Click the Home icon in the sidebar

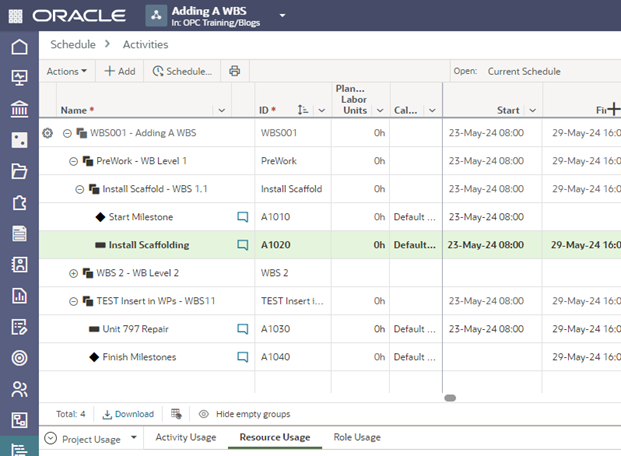(18, 47)
